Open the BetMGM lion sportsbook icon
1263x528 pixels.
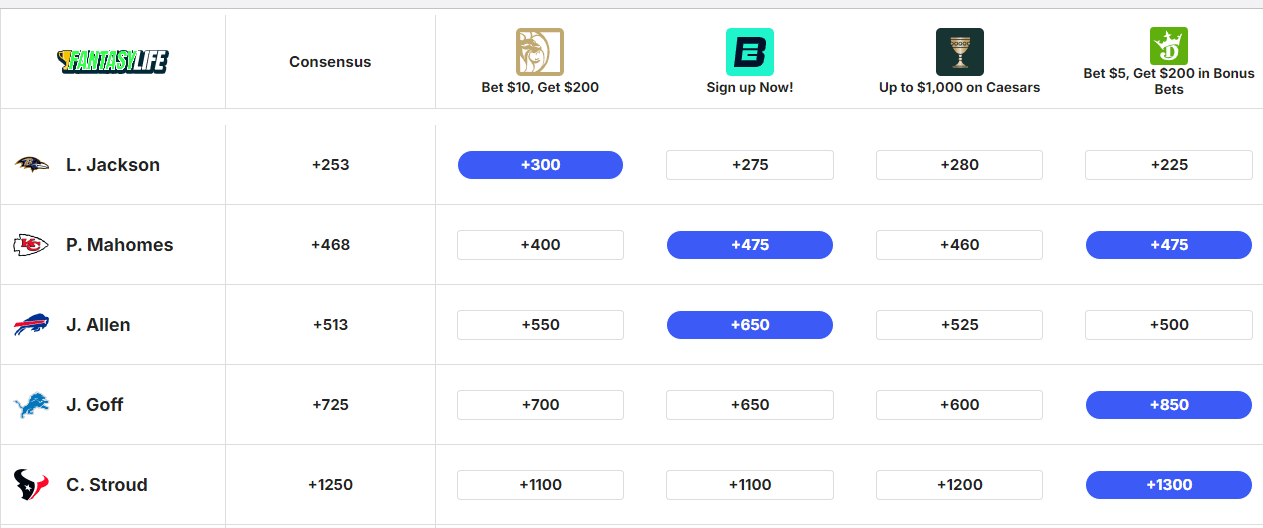pos(540,52)
